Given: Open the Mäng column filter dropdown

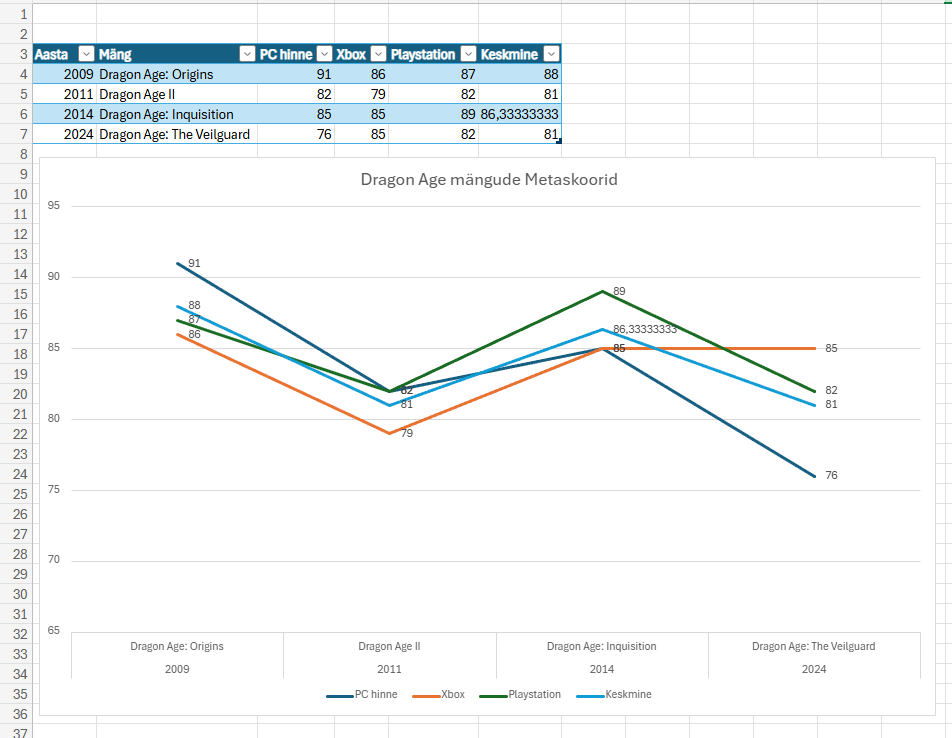Looking at the screenshot, I should click(247, 54).
